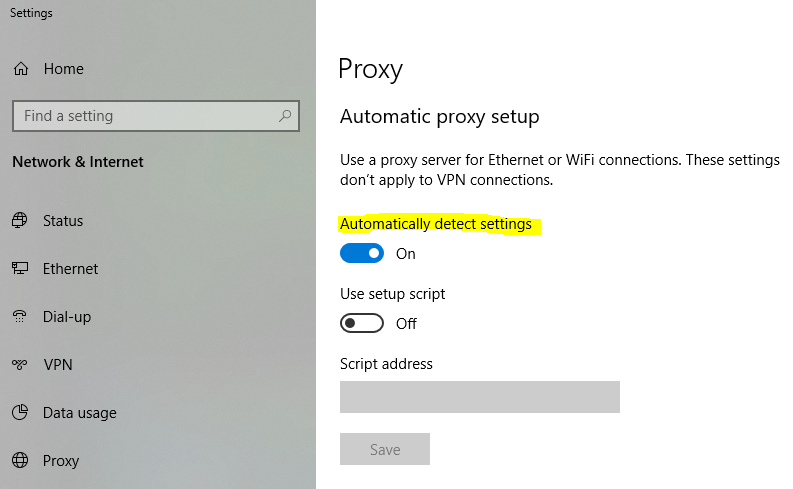Go to Settings Home
The width and height of the screenshot is (793, 489).
(63, 69)
